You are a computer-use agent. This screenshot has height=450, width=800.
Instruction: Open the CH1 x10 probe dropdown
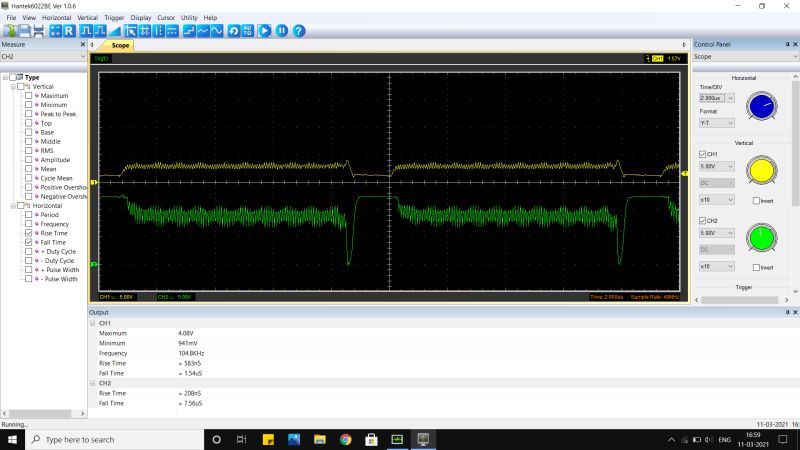pos(730,200)
